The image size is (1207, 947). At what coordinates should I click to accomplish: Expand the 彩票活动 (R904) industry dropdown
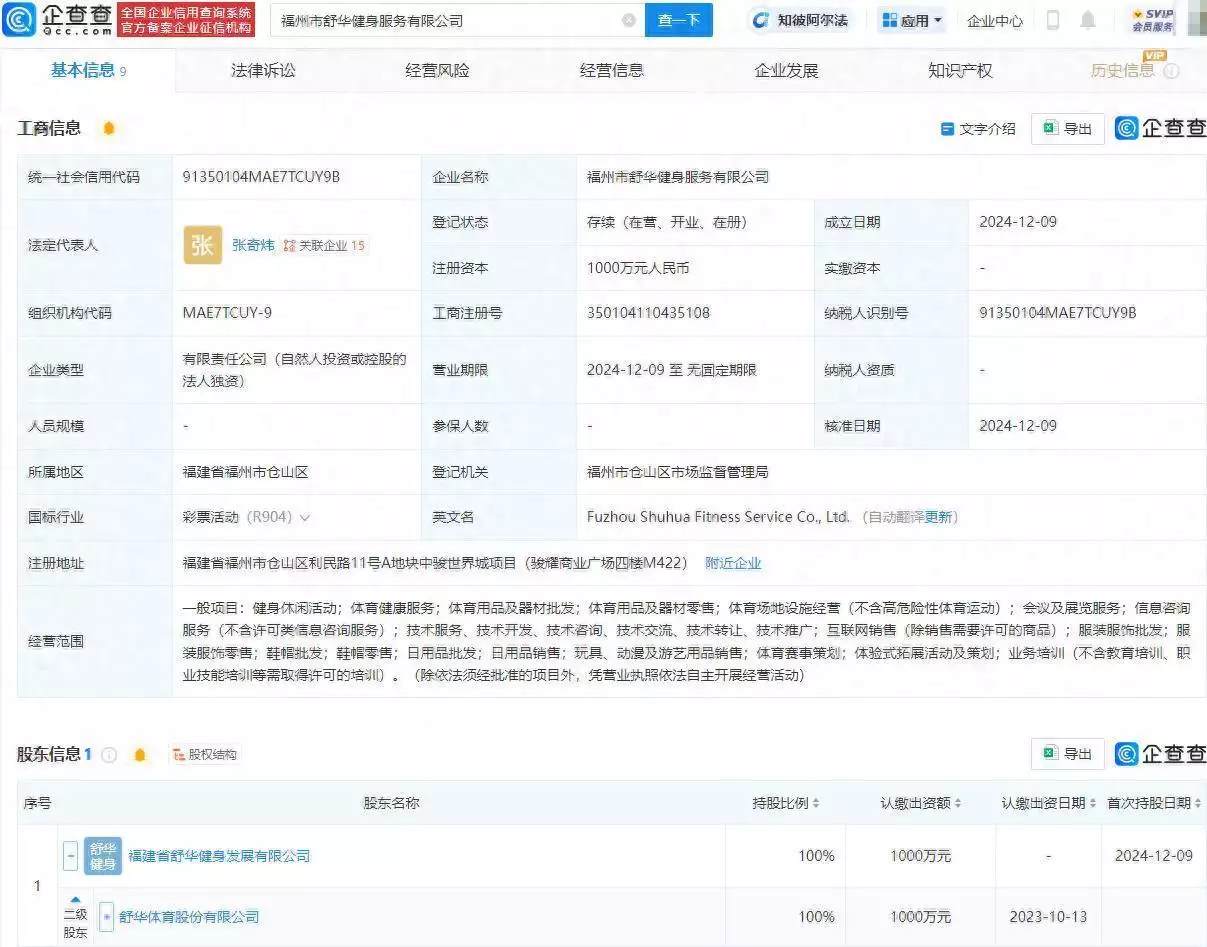point(304,518)
